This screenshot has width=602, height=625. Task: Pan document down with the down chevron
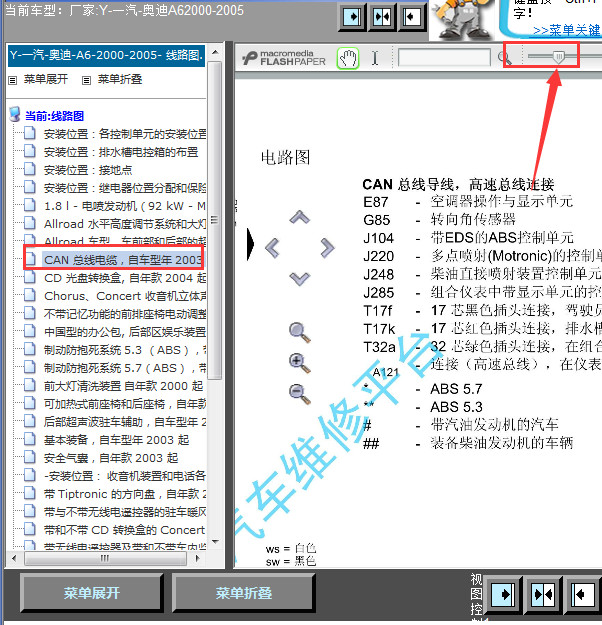300,279
